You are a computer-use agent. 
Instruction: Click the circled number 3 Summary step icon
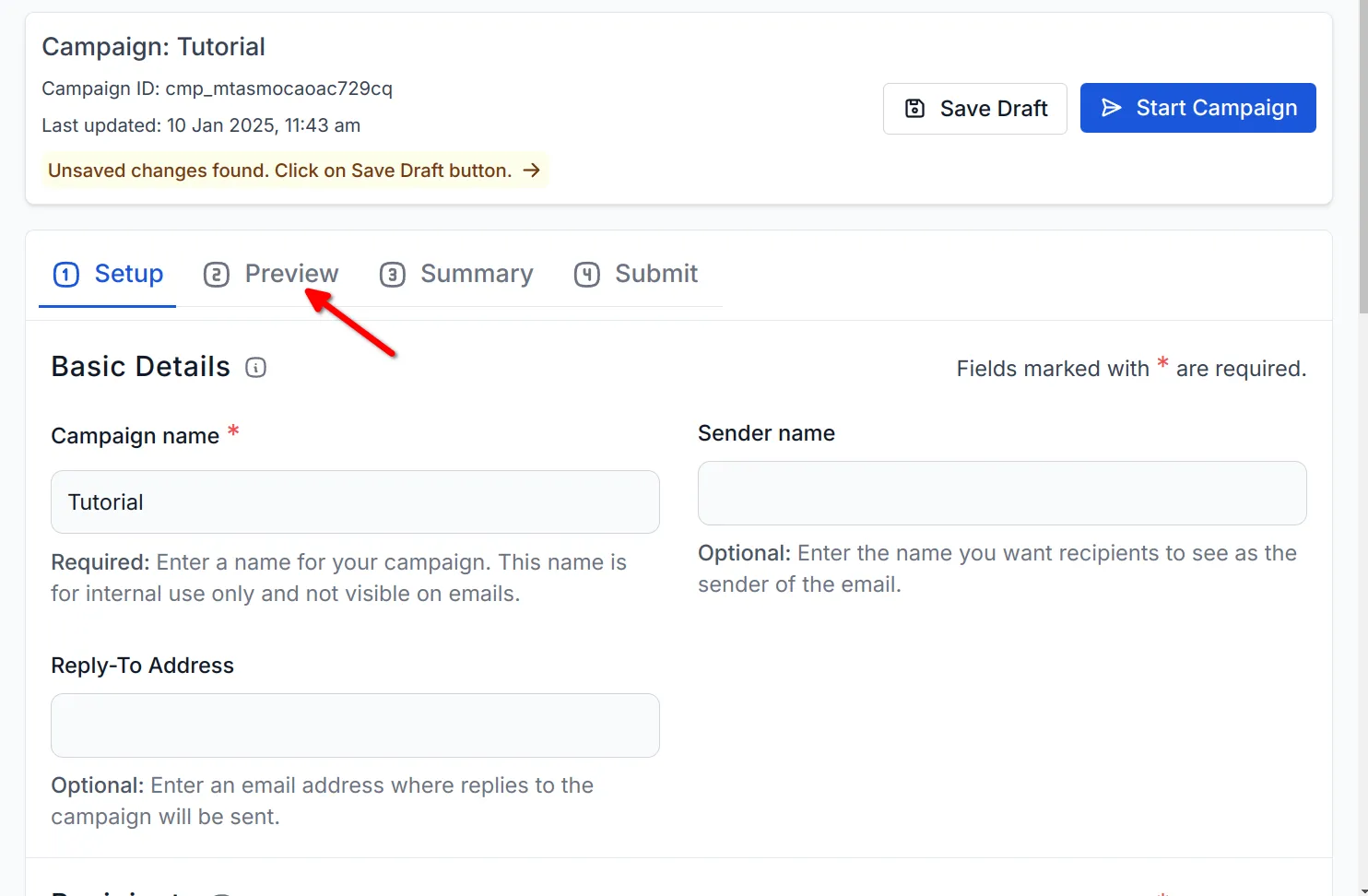(x=393, y=274)
